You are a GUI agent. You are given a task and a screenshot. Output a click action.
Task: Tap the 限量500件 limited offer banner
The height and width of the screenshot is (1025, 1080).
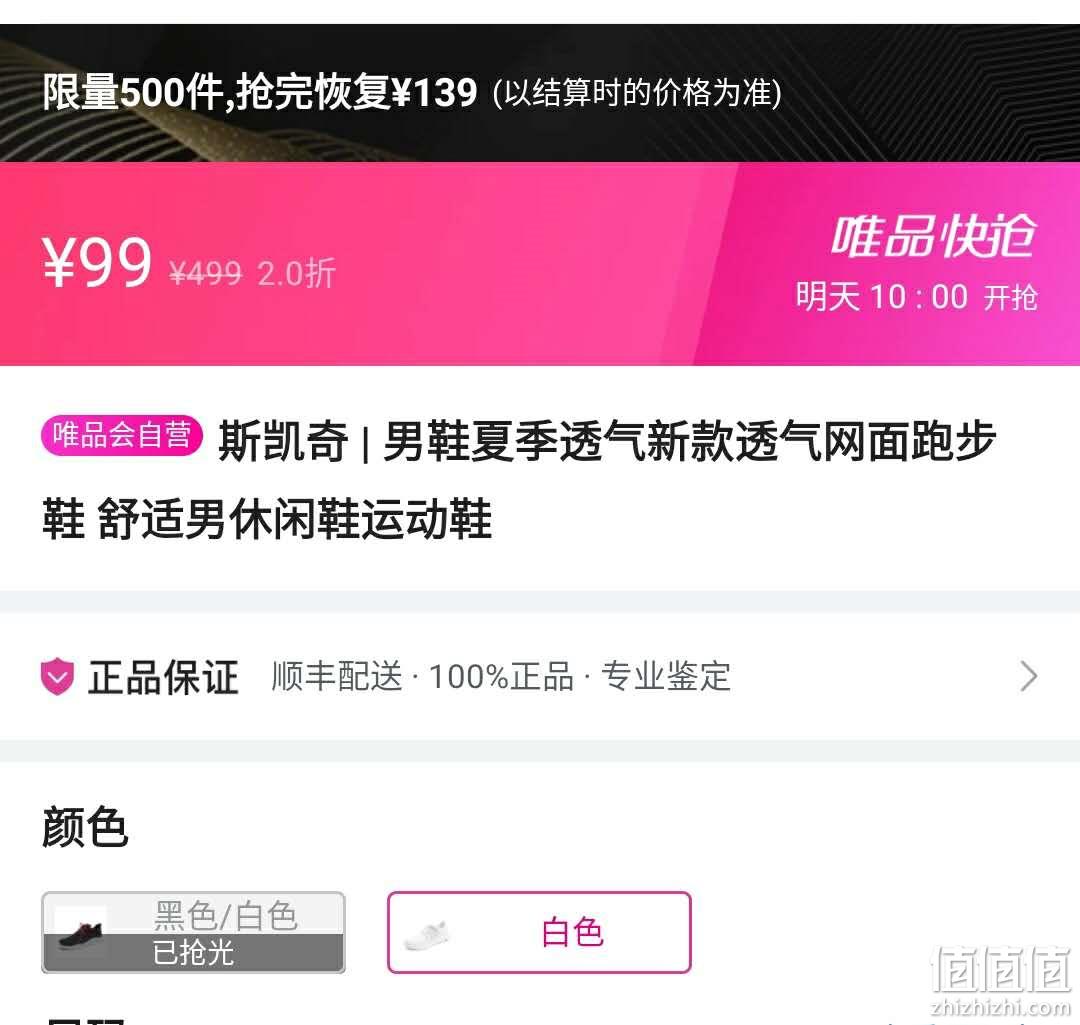(x=539, y=92)
